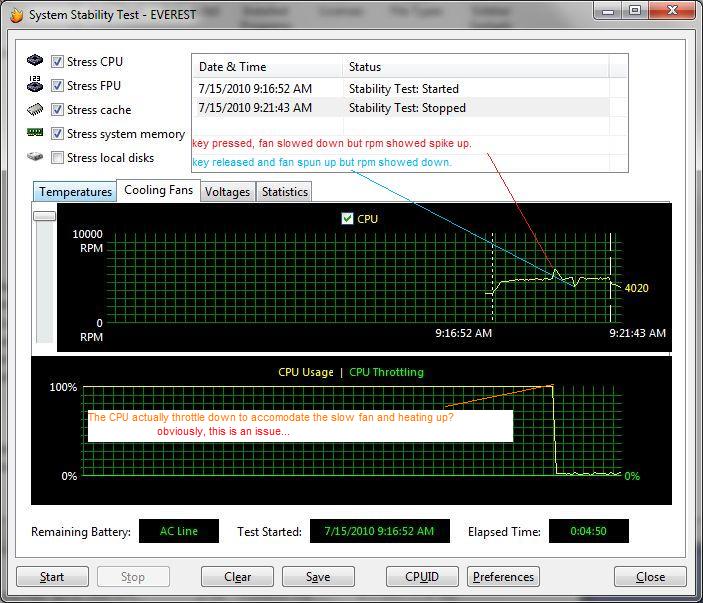The width and height of the screenshot is (703, 603).
Task: Click the Stop button
Action: [x=133, y=577]
